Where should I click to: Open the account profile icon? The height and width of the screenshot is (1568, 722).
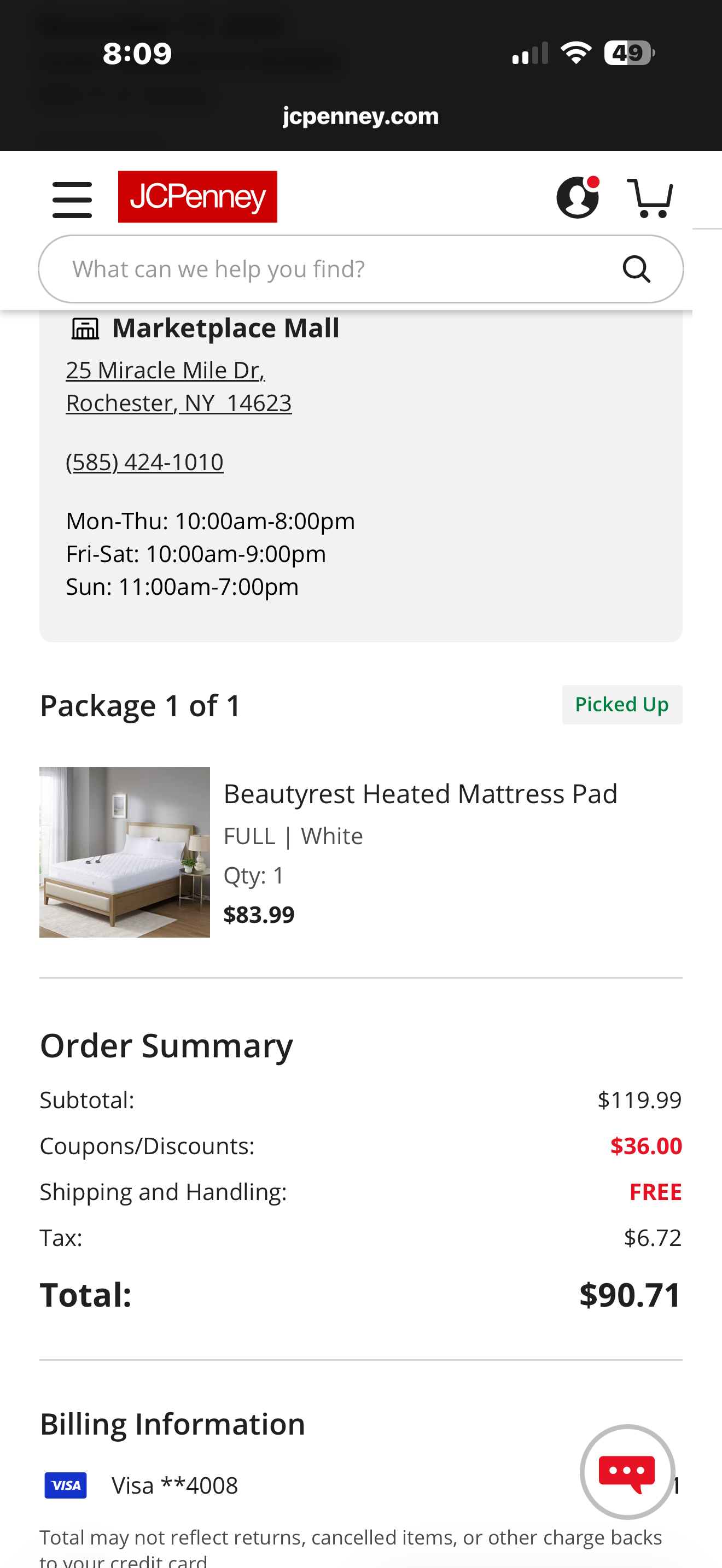pyautogui.click(x=578, y=197)
